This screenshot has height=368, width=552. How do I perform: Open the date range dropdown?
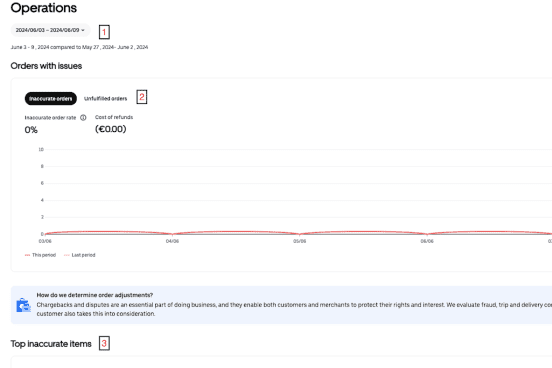click(x=50, y=30)
